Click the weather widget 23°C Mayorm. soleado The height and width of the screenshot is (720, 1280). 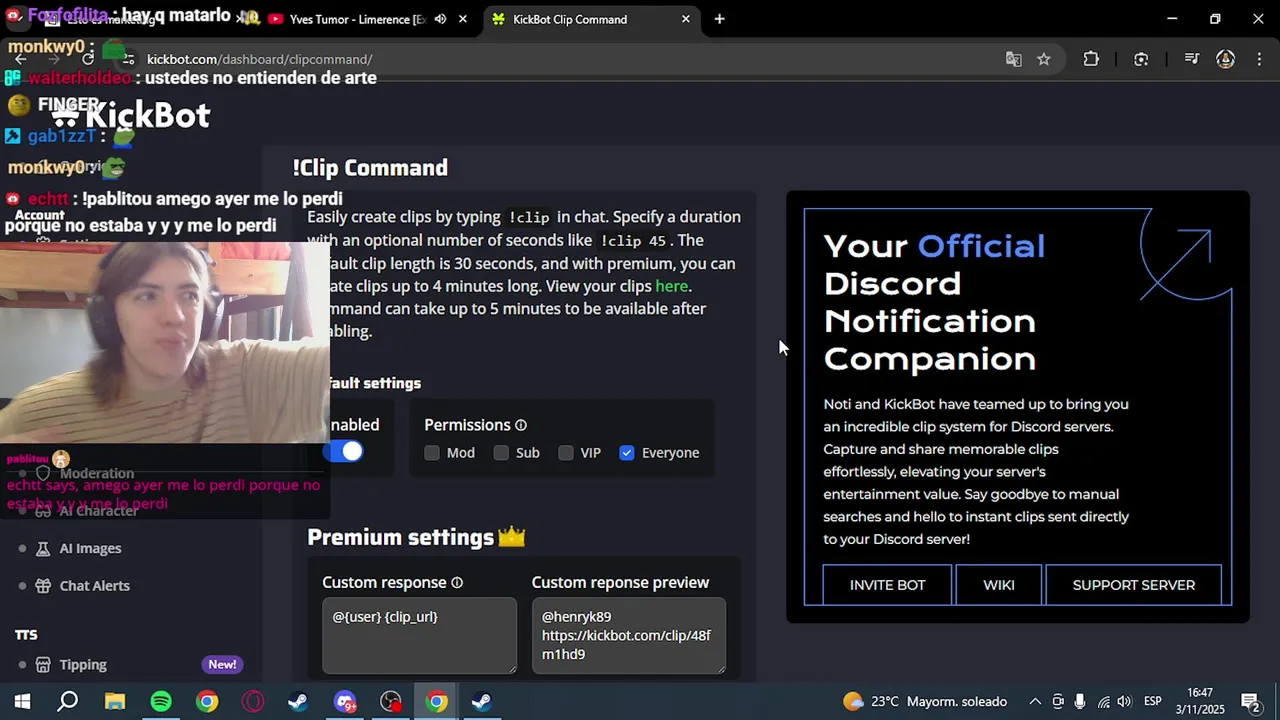pyautogui.click(x=924, y=701)
